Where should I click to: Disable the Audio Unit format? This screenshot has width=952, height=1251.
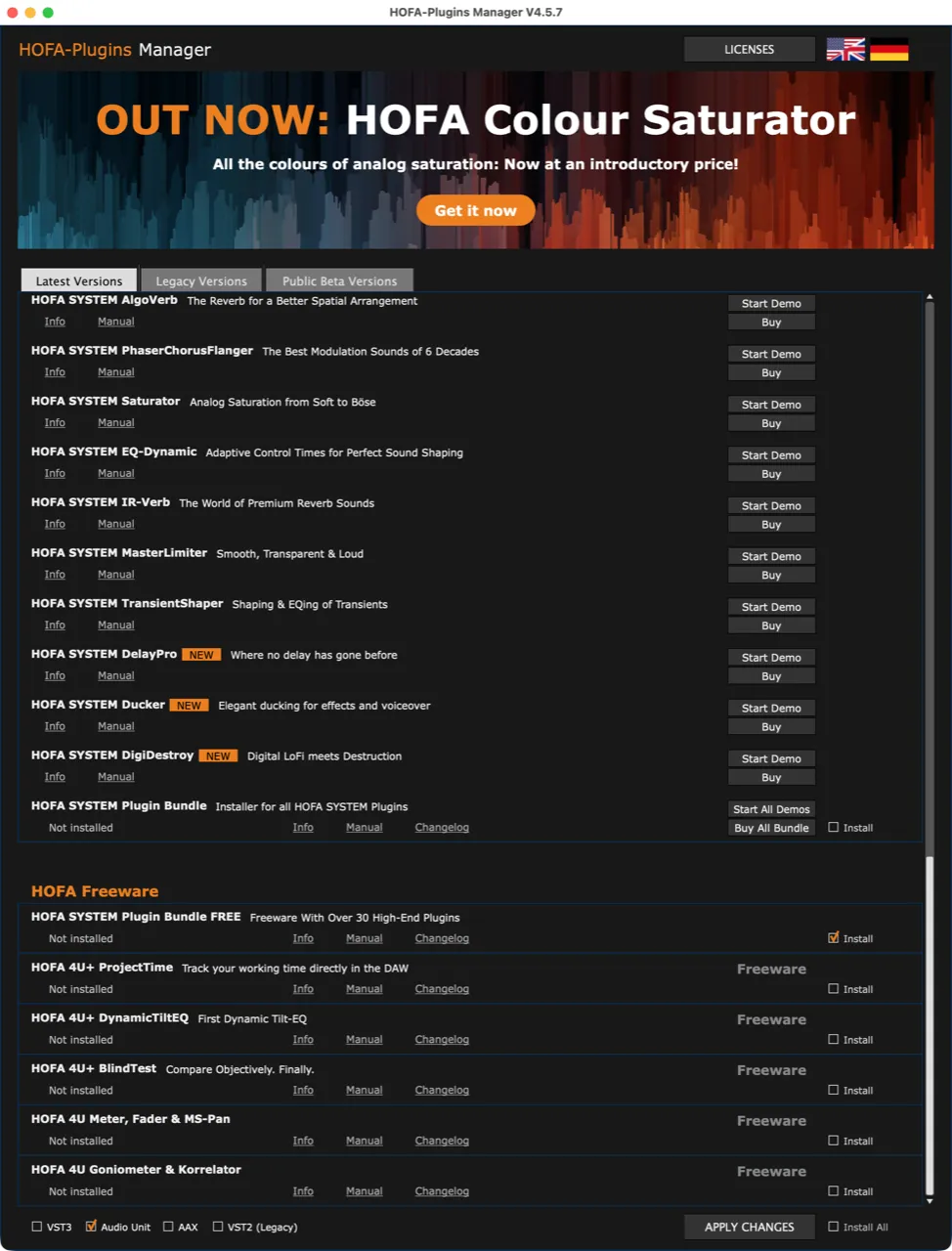pos(91,1227)
